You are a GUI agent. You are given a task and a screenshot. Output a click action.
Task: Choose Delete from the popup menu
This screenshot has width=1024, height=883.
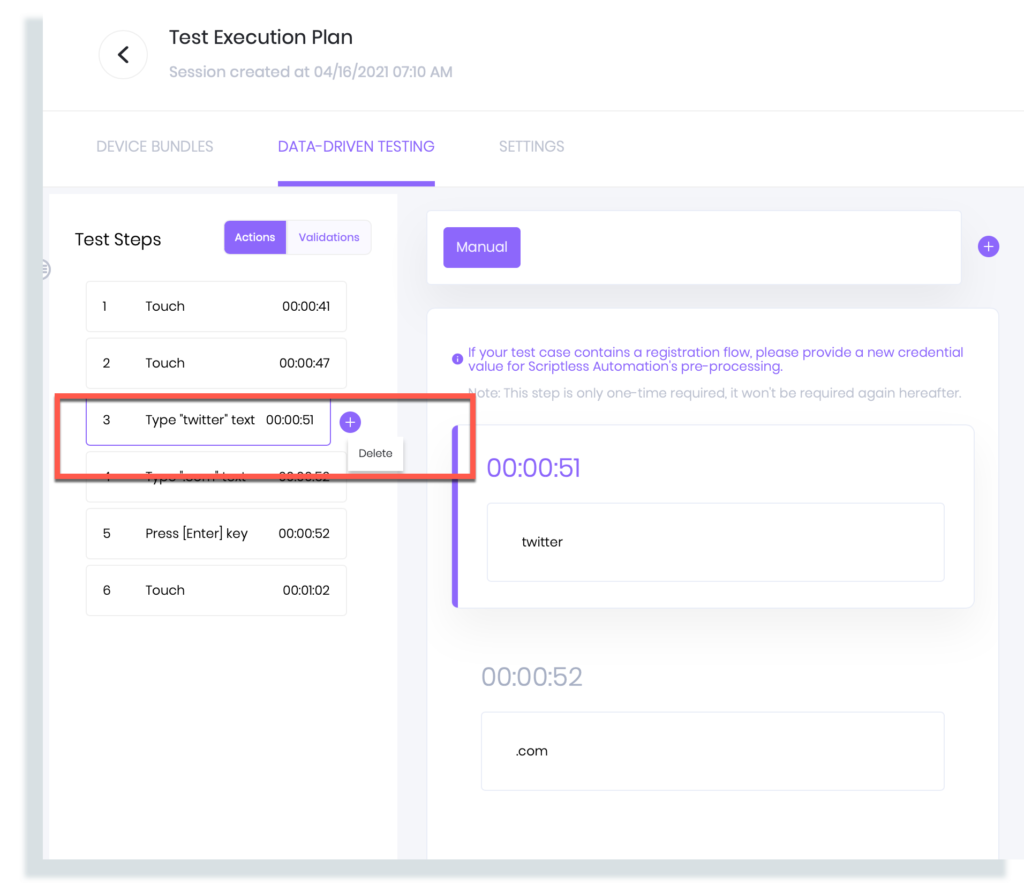point(376,453)
